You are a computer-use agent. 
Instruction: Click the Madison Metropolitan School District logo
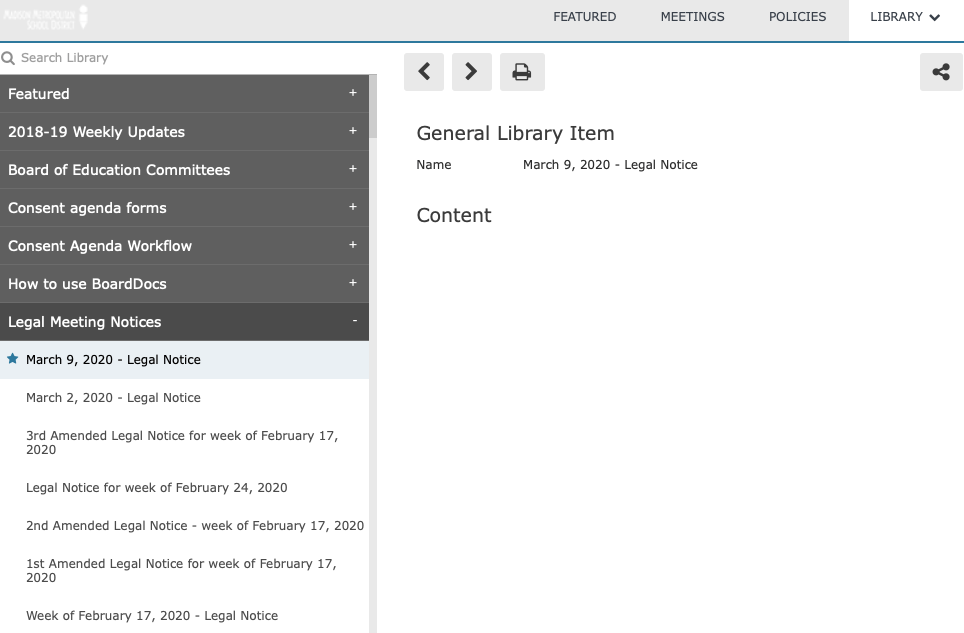(x=46, y=17)
